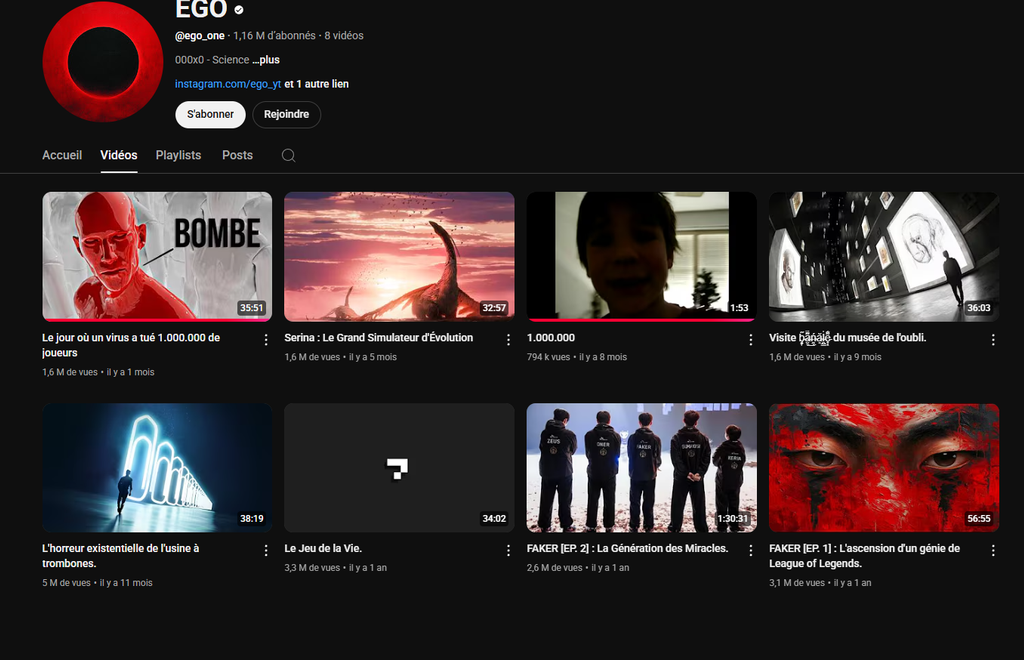Open the Playlists tab
1024x660 pixels.
pos(178,155)
